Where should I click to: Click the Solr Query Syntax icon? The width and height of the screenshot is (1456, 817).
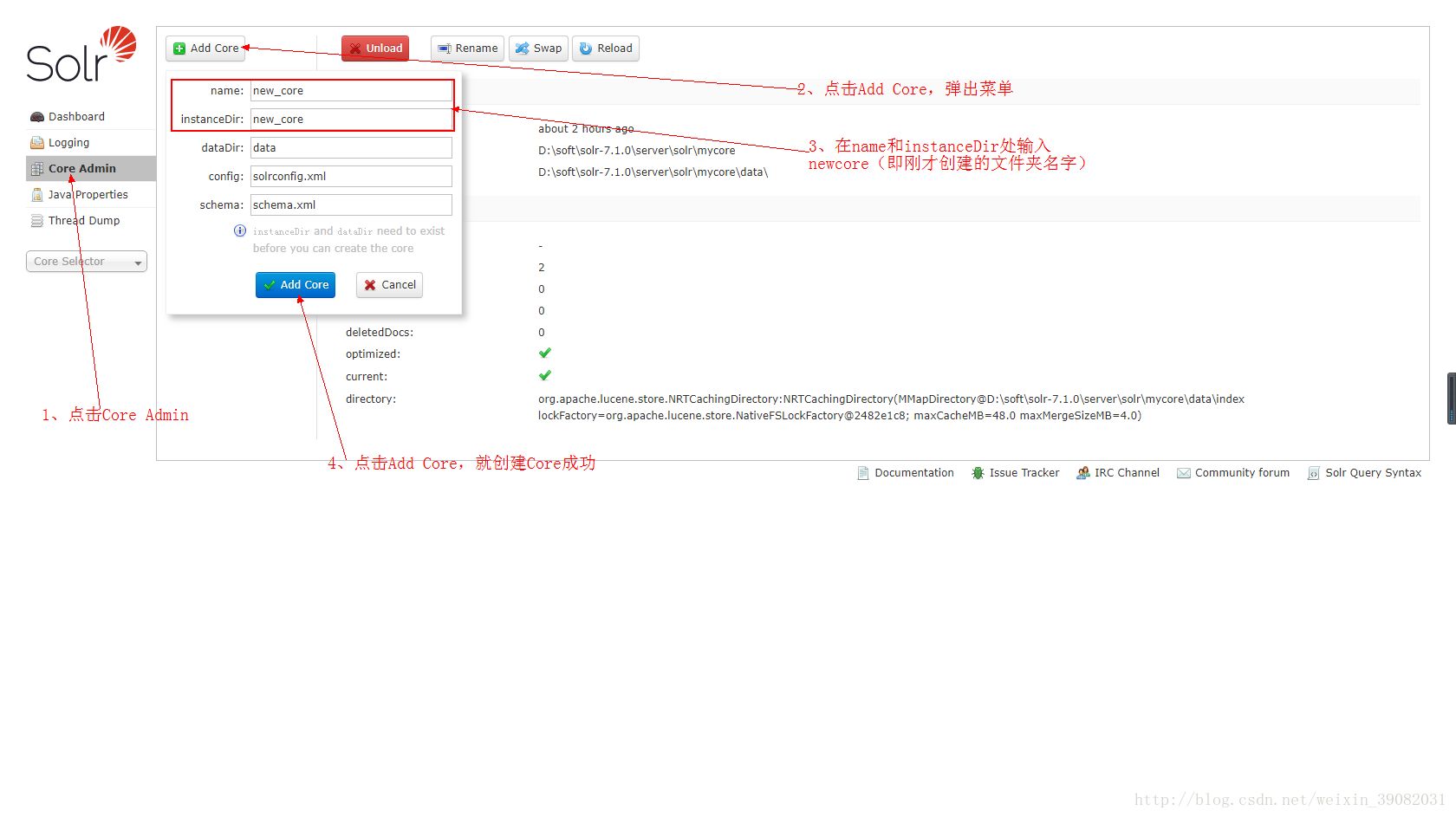click(x=1314, y=473)
